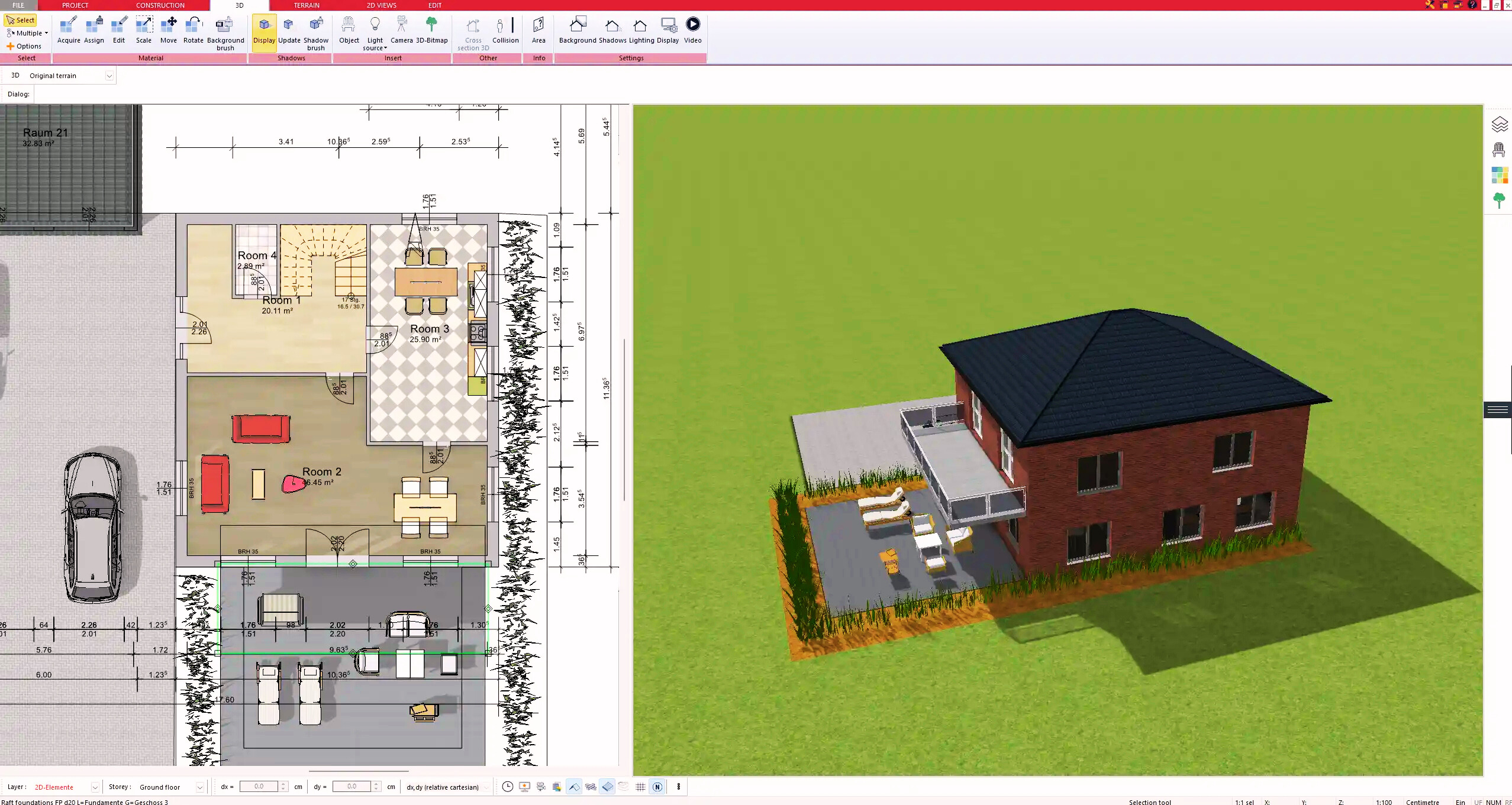Enable Multiple selection mode
This screenshot has height=805, width=1512.
[x=26, y=33]
